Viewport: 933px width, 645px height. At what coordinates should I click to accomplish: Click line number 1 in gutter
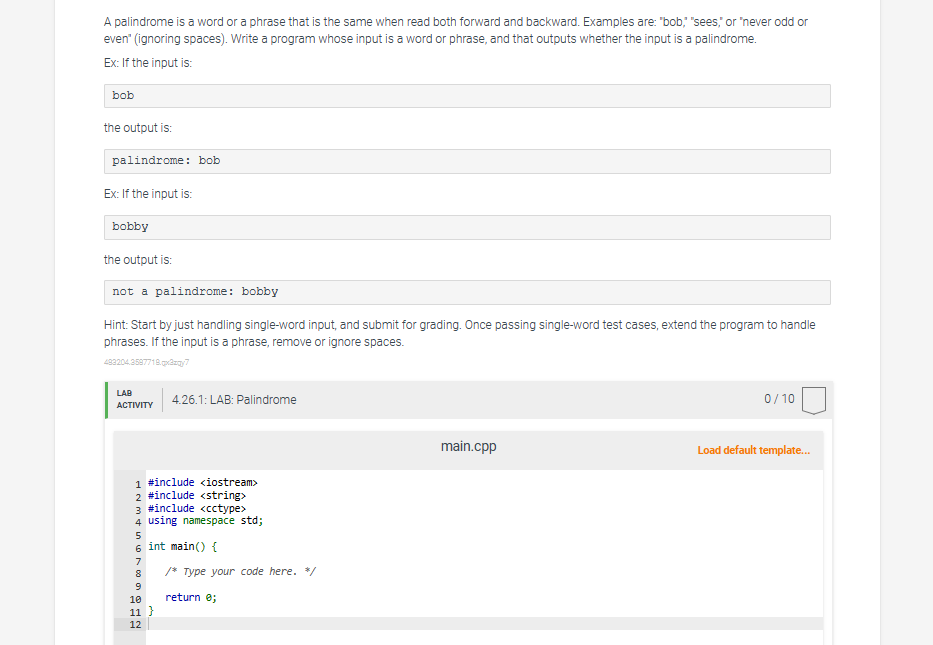[x=138, y=484]
